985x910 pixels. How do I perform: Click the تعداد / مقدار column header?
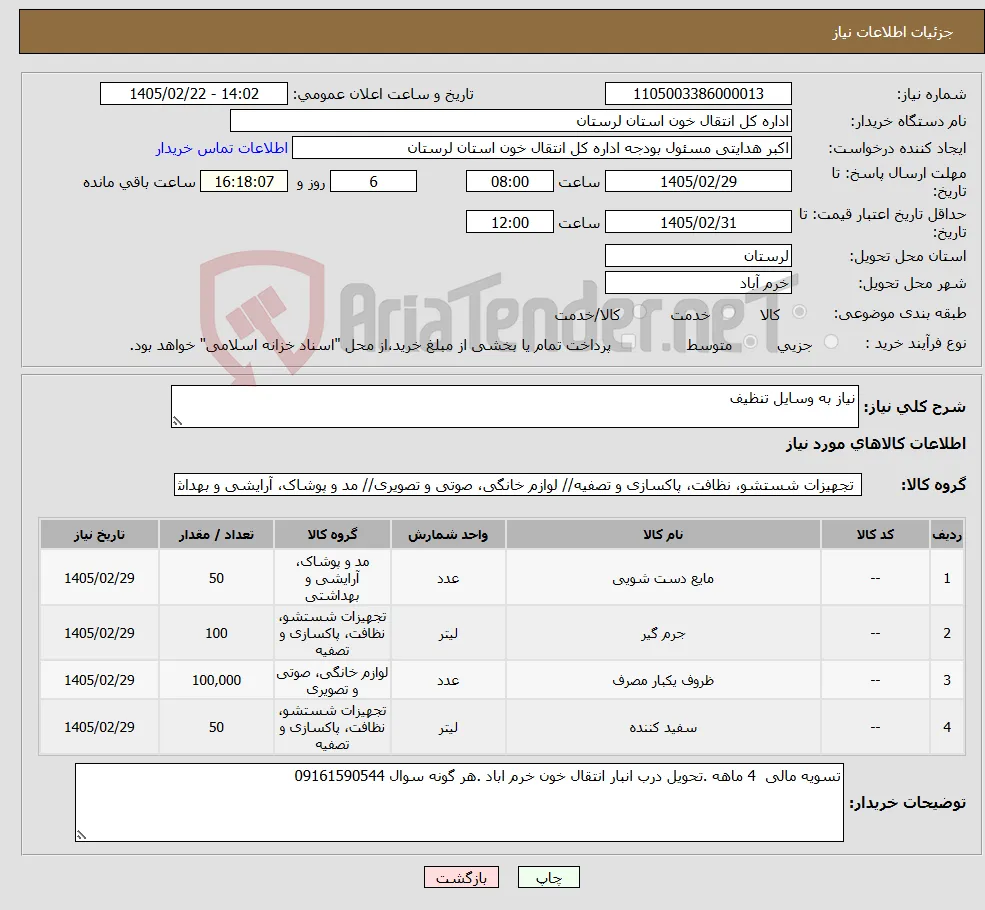pos(216,534)
